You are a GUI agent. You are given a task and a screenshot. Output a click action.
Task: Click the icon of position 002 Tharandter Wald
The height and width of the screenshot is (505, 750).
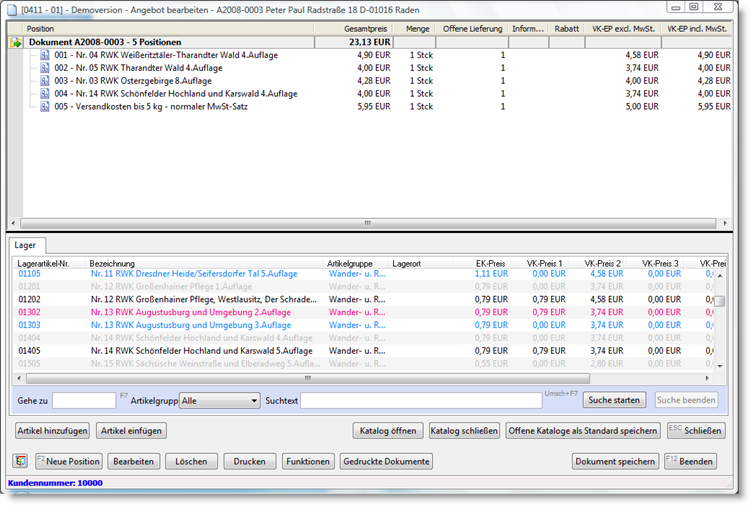[45, 68]
